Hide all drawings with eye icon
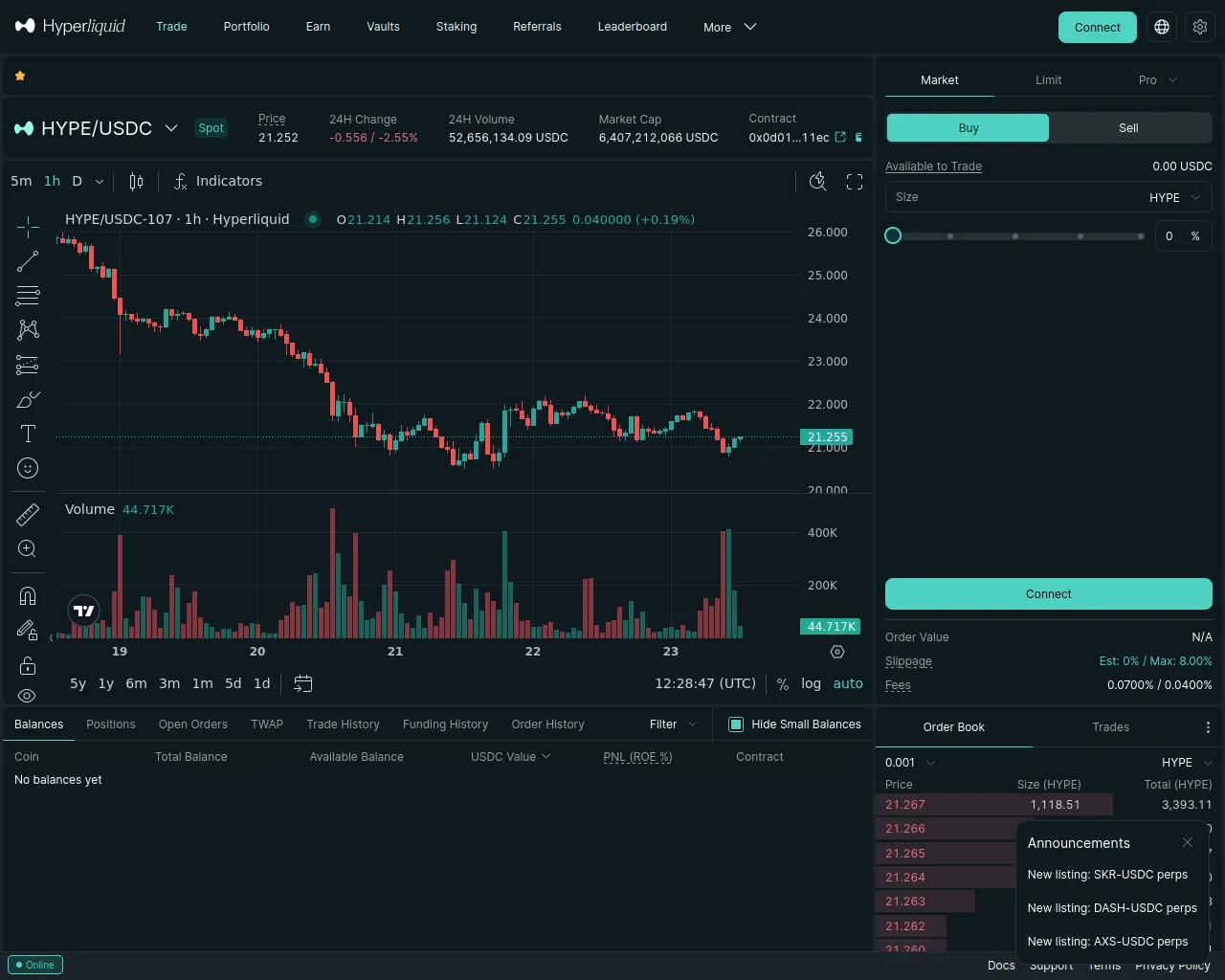The width and height of the screenshot is (1225, 980). (x=28, y=696)
